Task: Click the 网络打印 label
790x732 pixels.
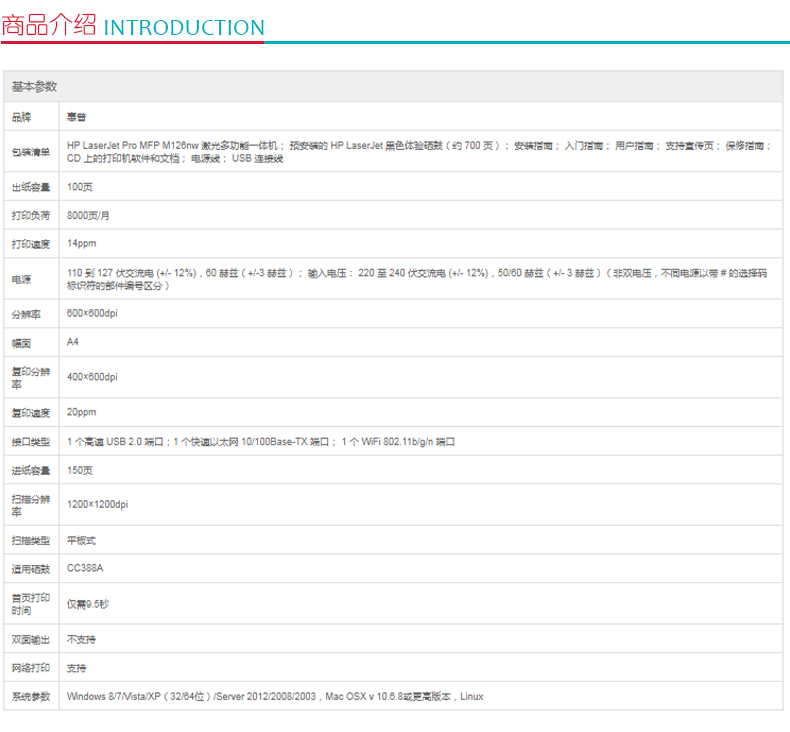Action: coord(31,668)
